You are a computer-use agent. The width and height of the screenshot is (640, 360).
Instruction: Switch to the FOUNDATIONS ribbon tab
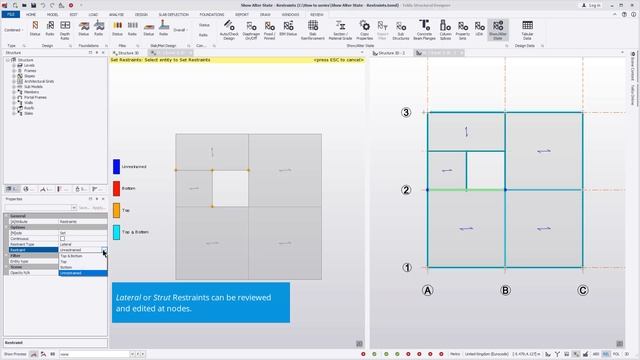pyautogui.click(x=211, y=14)
